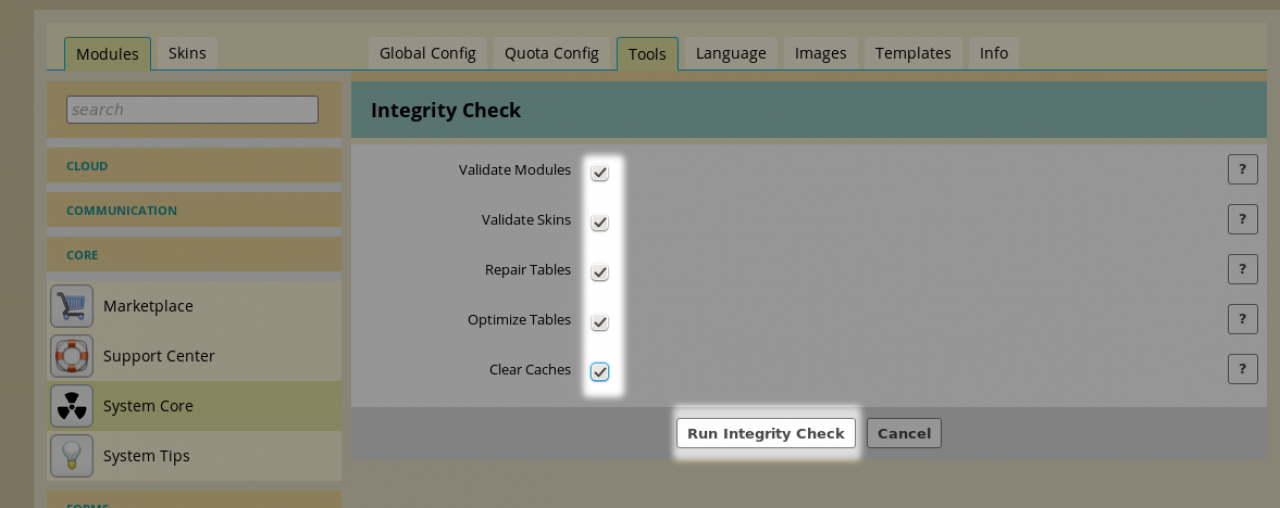Viewport: 1280px width, 508px height.
Task: Uncheck the Clear Caches checkbox
Action: click(x=599, y=372)
